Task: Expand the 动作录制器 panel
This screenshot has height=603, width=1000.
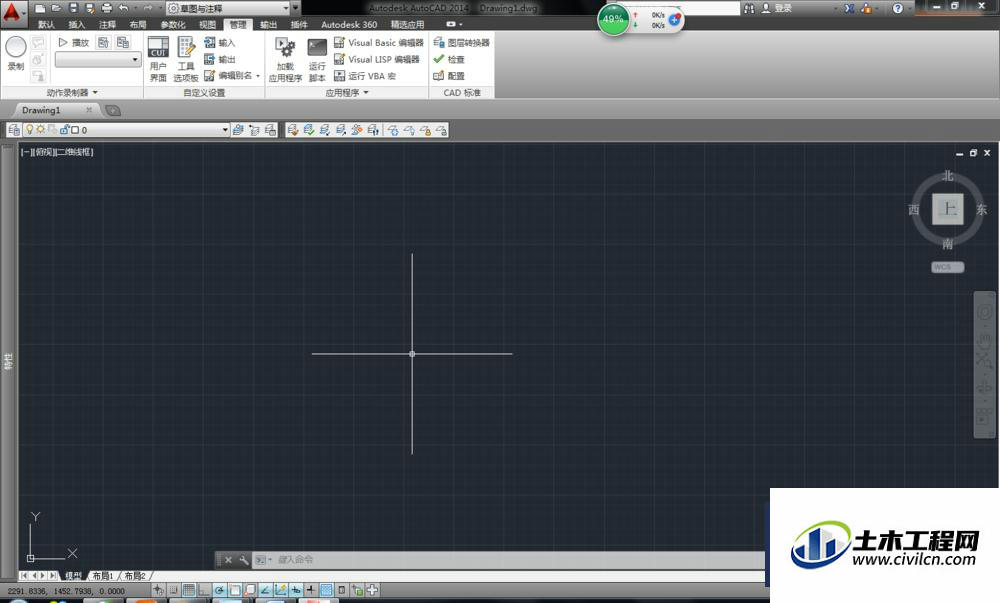Action: click(71, 92)
